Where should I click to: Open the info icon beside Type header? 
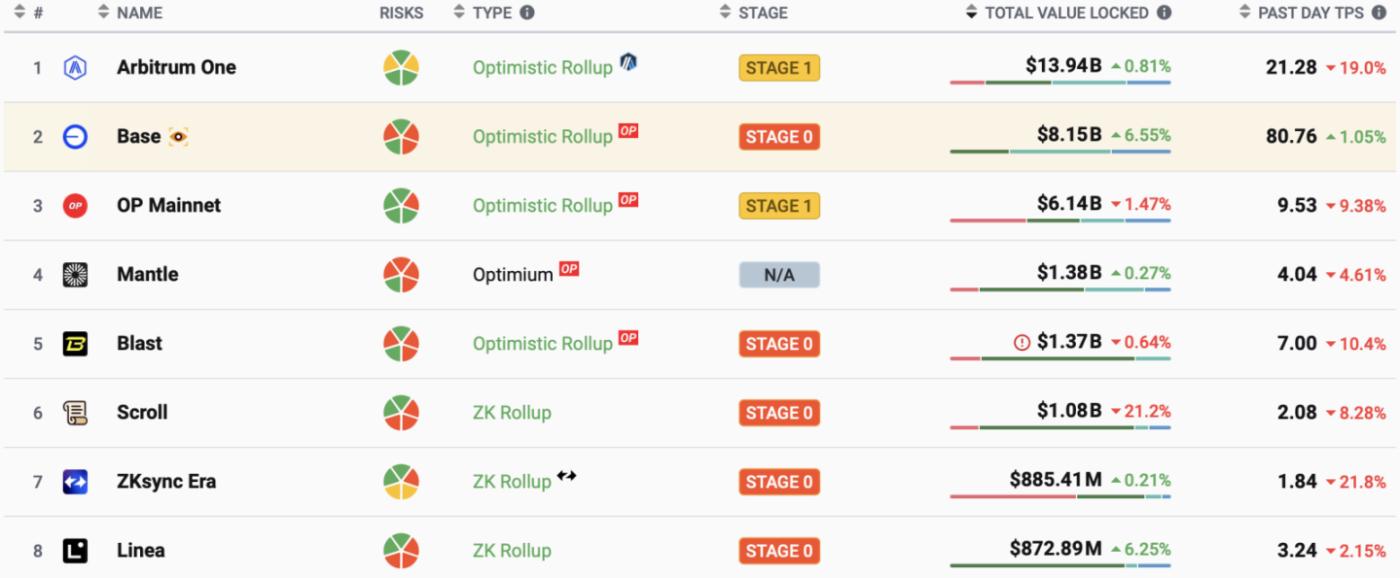click(527, 13)
